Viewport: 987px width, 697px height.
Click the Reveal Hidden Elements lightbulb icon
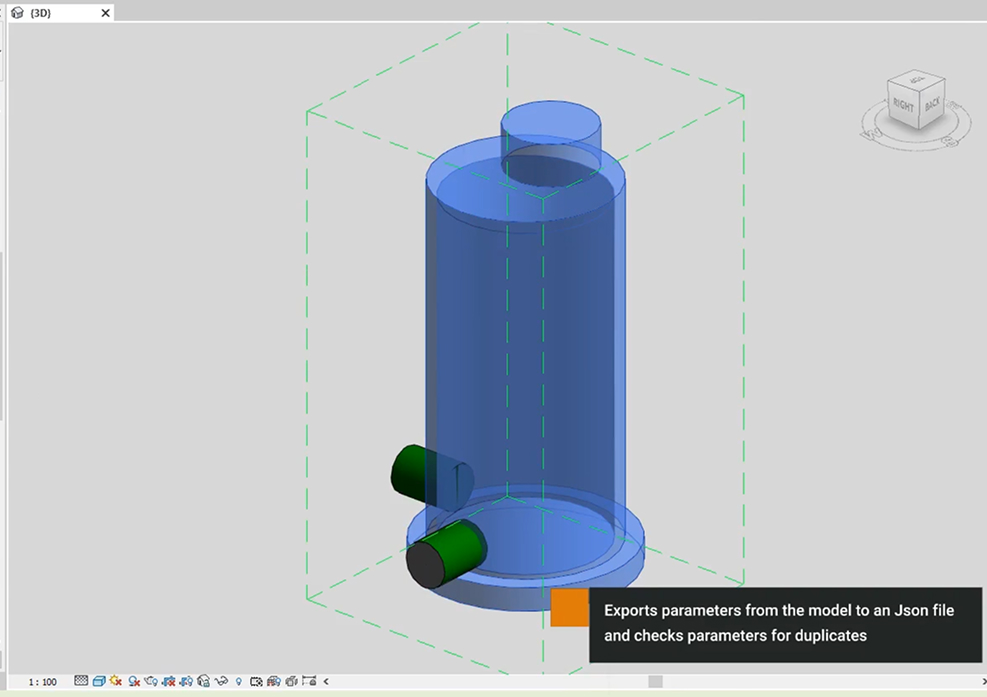[x=238, y=682]
